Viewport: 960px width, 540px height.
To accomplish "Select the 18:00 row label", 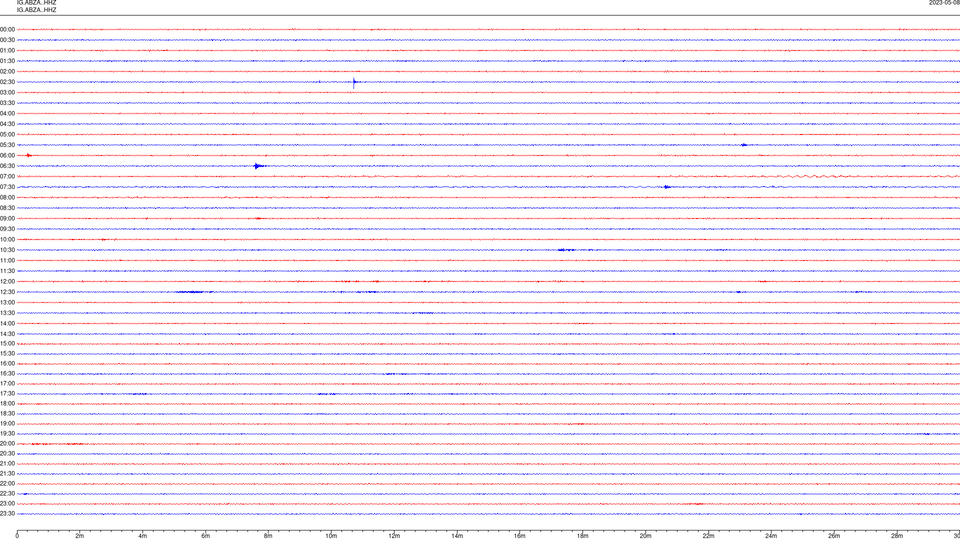I will click(x=7, y=403).
